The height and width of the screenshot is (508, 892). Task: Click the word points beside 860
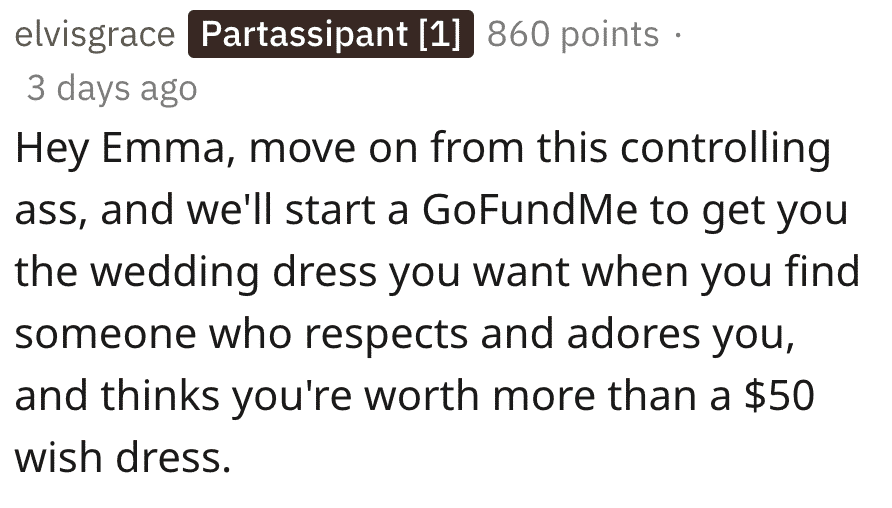click(x=610, y=35)
